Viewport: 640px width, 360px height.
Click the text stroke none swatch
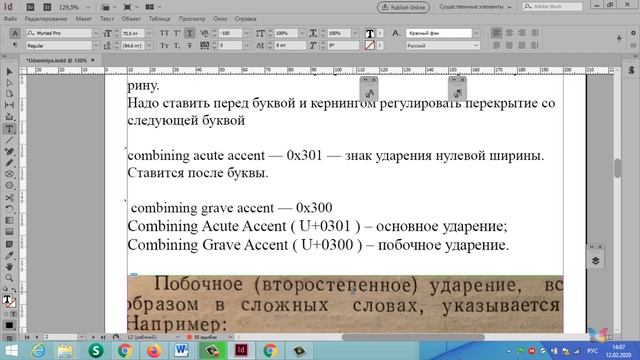[369, 45]
